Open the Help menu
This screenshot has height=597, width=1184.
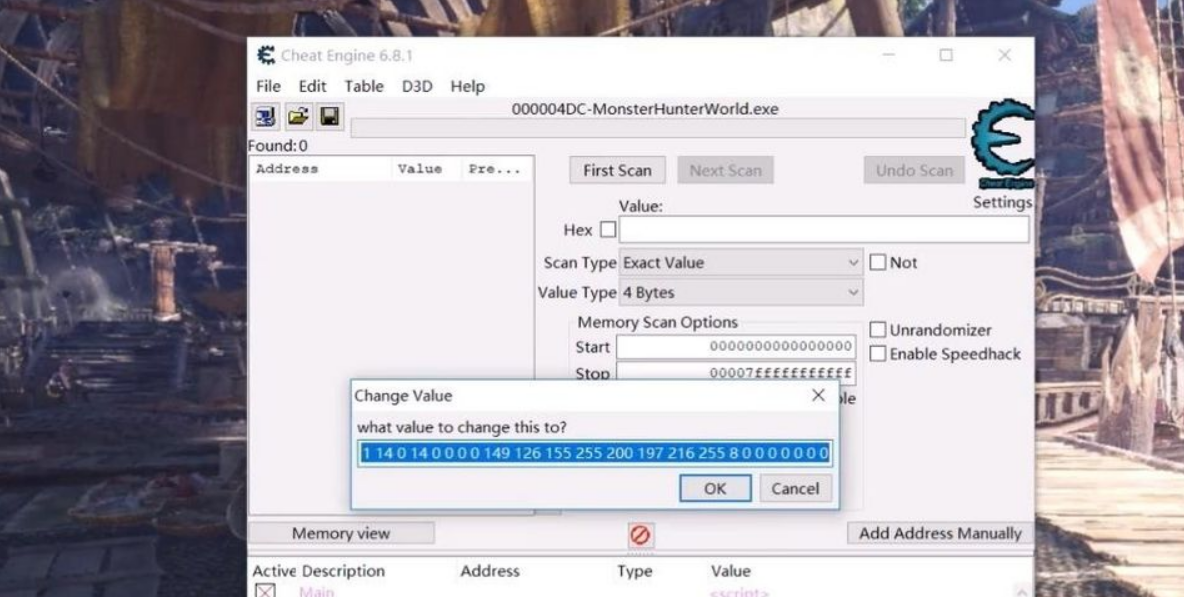coord(467,86)
